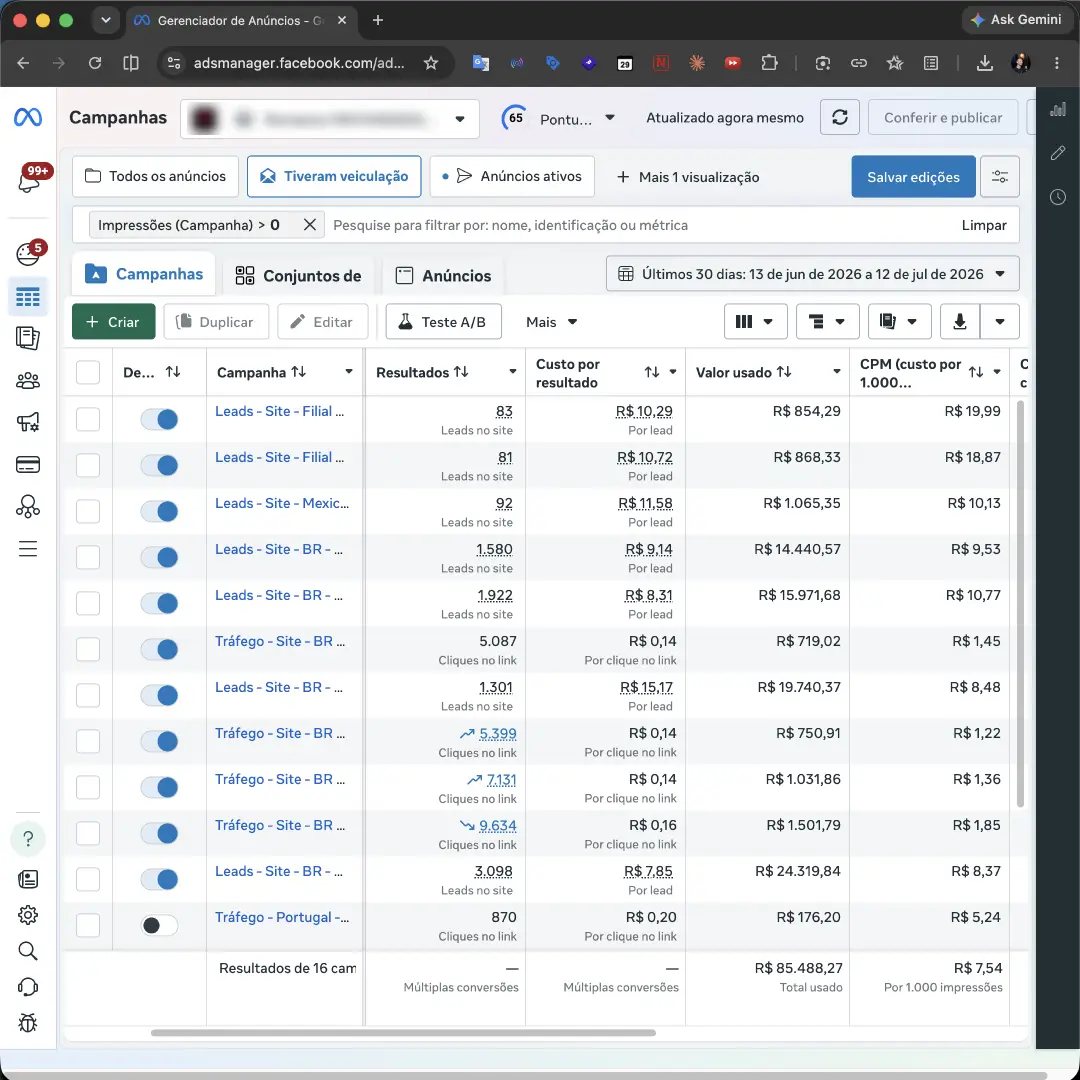Viewport: 1080px width, 1080px height.
Task: Turn off the Leads - Site - Mexic... campaign toggle
Action: (159, 511)
